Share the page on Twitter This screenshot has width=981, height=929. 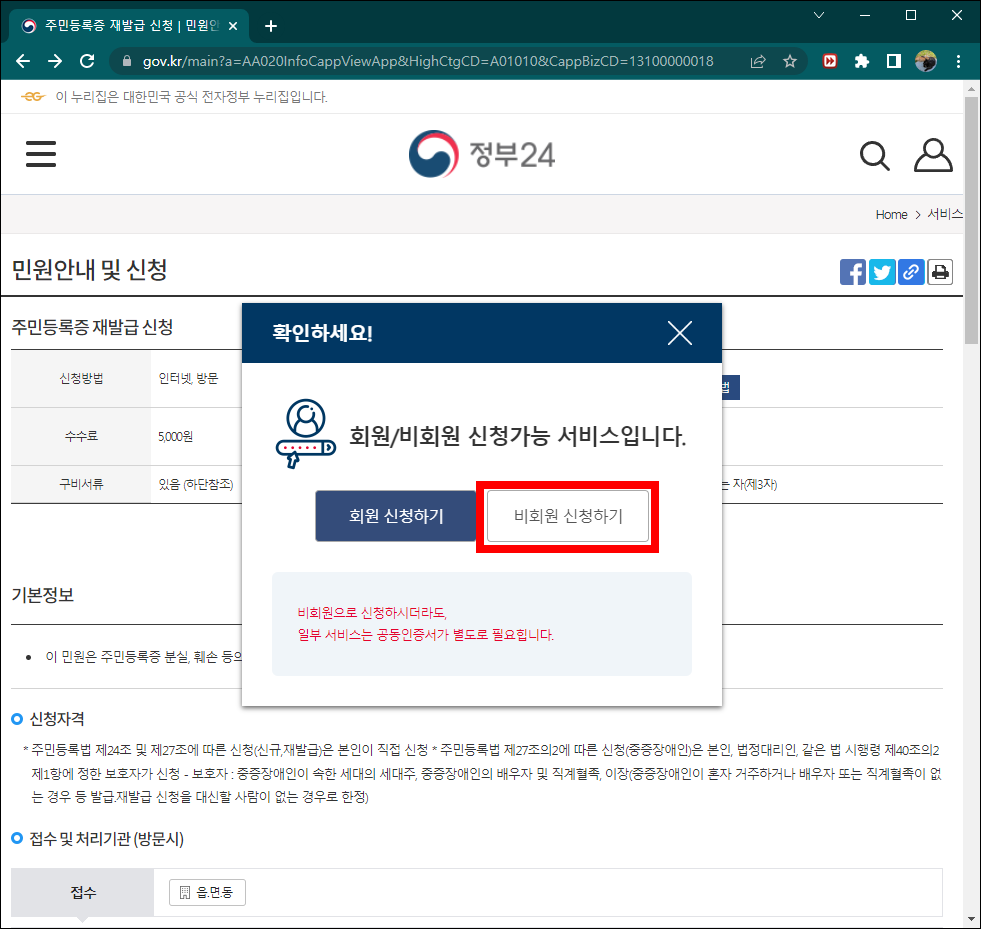click(882, 271)
